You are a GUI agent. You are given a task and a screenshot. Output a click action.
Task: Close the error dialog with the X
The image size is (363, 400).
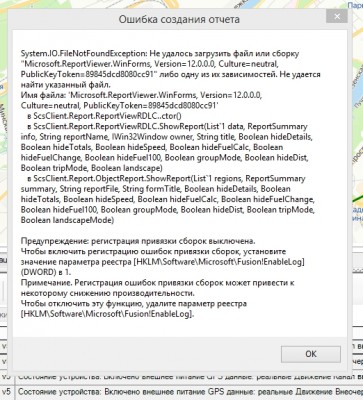point(337,16)
